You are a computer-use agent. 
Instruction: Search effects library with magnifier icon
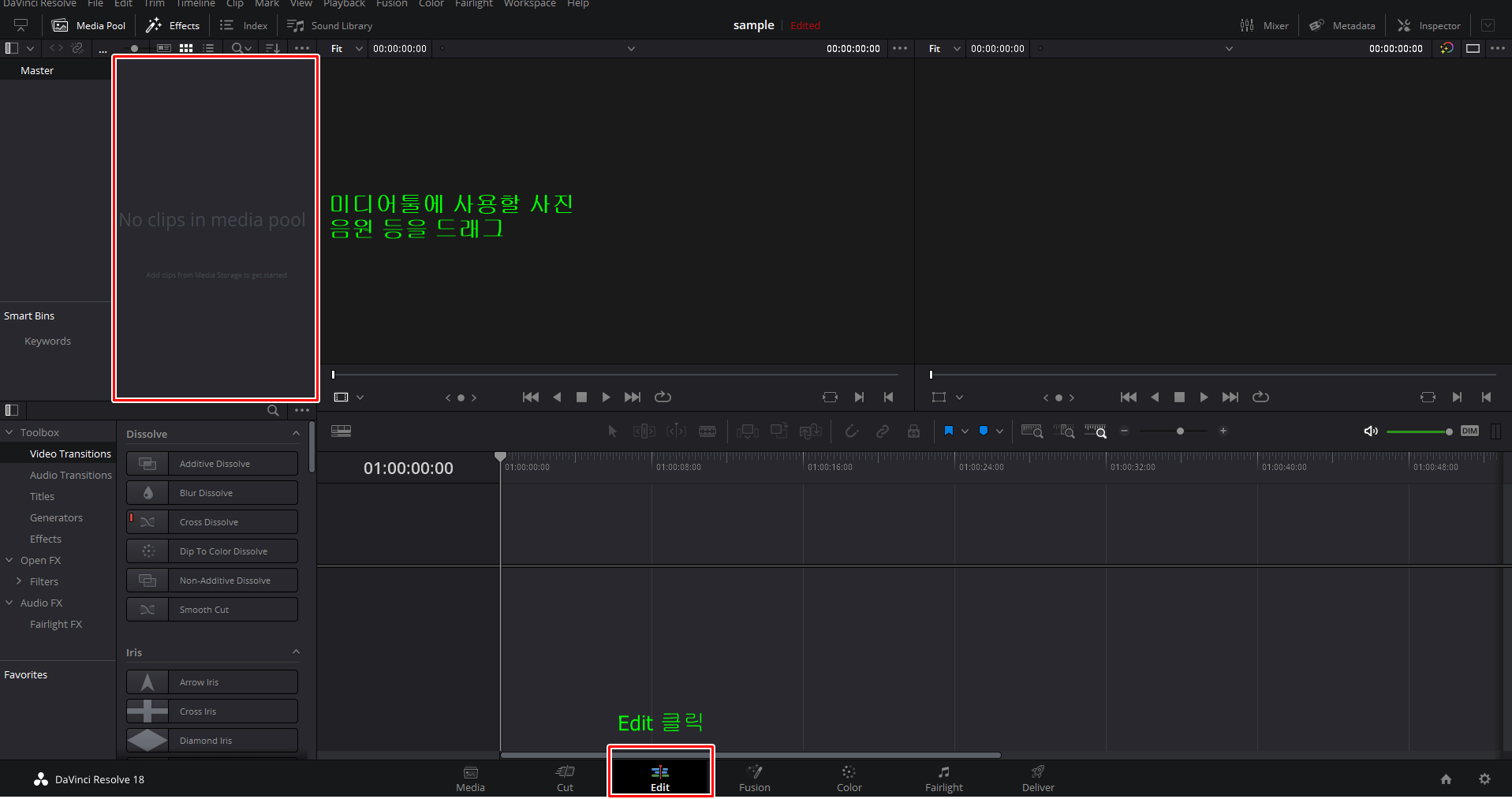pyautogui.click(x=273, y=410)
